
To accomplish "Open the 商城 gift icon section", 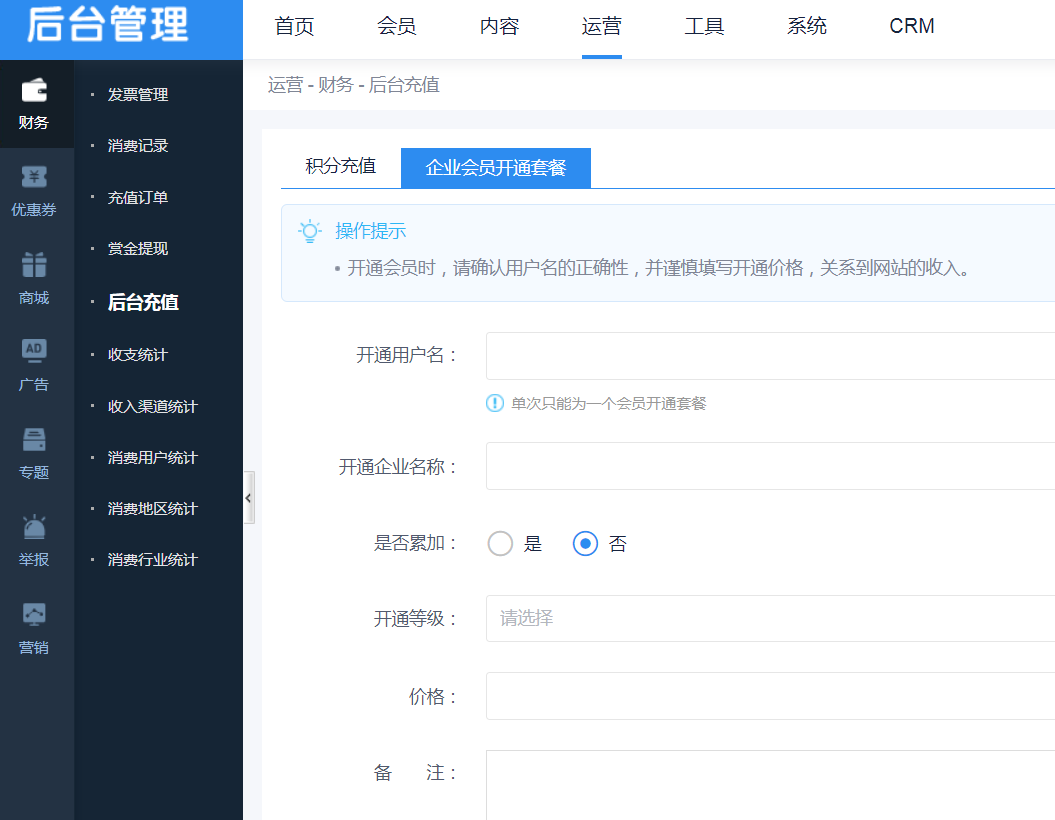I will click(x=34, y=278).
